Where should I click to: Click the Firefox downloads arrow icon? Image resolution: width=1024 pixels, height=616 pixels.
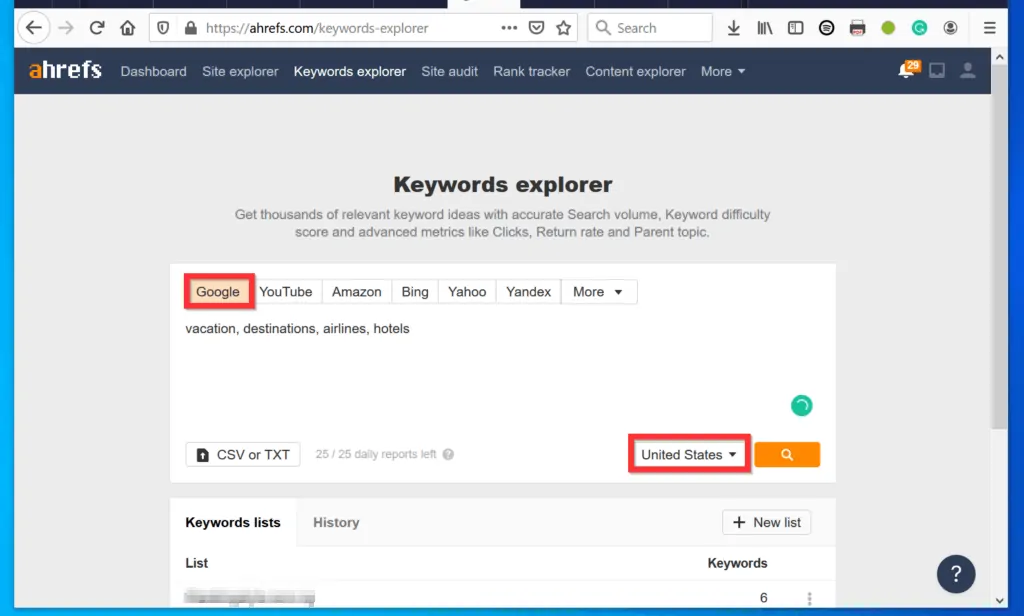(x=733, y=27)
